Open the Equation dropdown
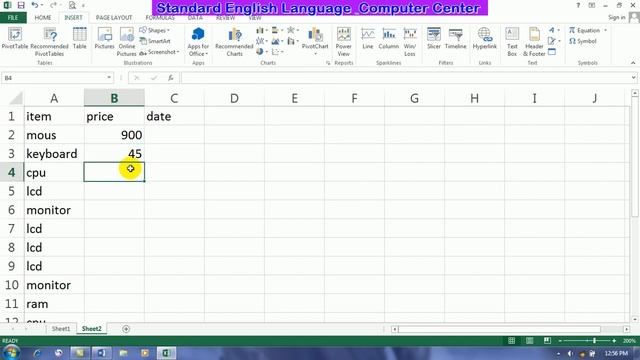Image resolution: width=640 pixels, height=360 pixels. pos(587,30)
